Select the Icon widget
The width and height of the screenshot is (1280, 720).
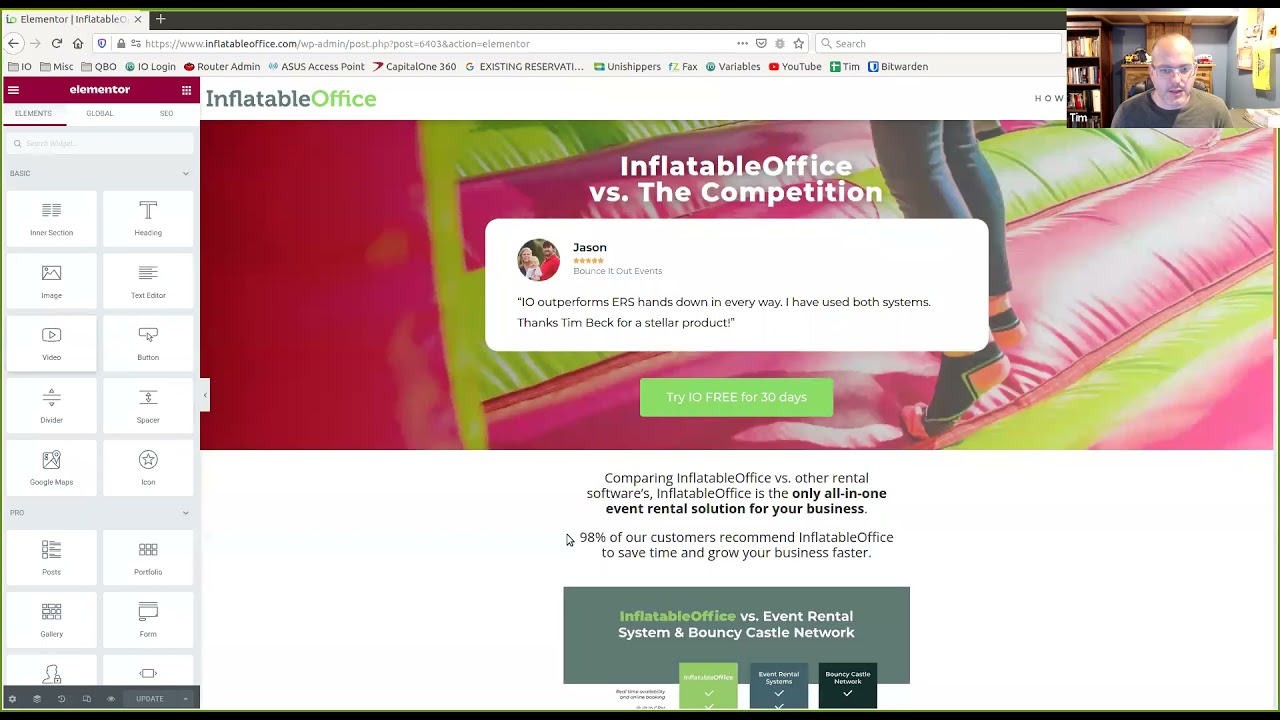pos(148,468)
